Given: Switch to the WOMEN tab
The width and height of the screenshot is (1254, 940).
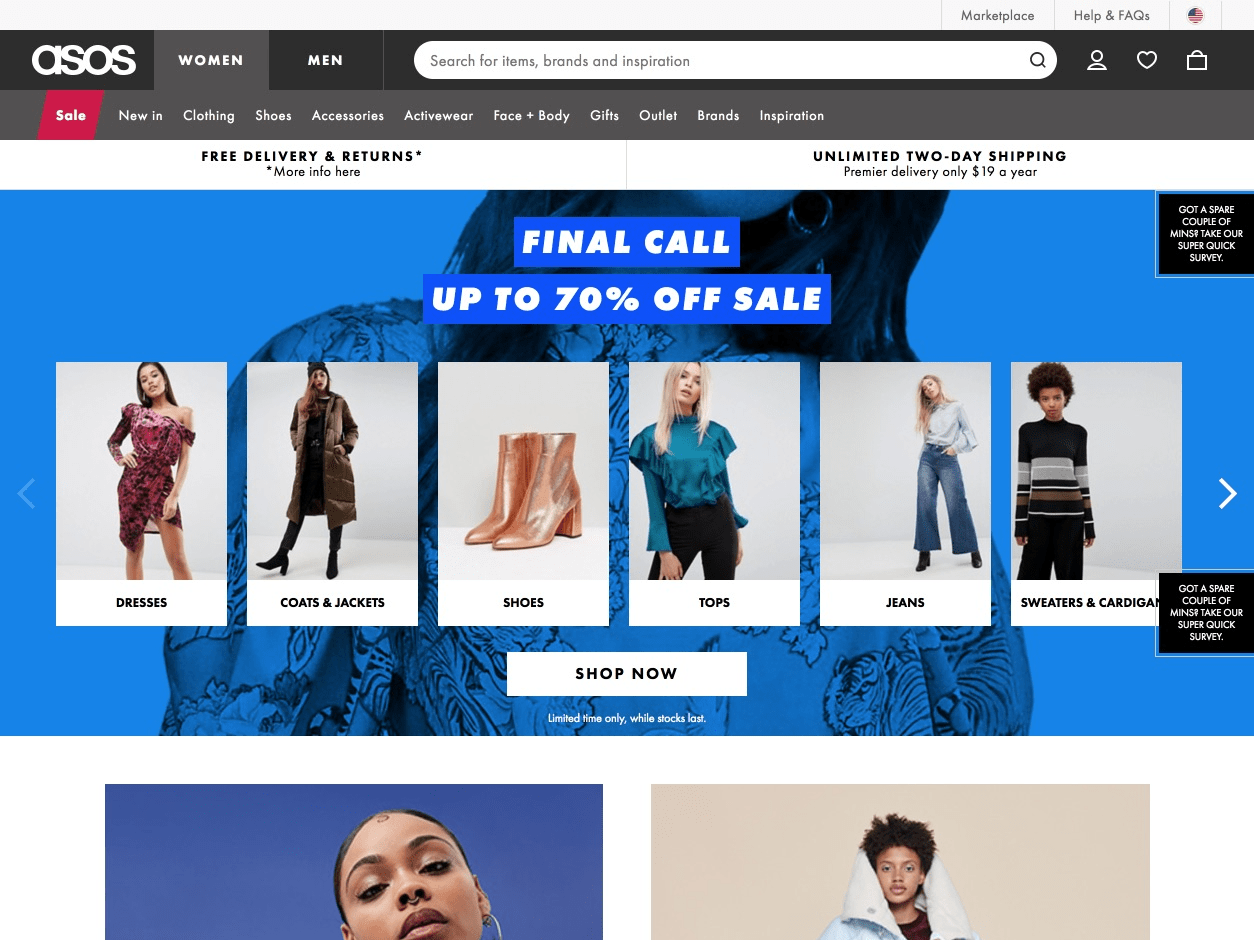Looking at the screenshot, I should point(211,60).
